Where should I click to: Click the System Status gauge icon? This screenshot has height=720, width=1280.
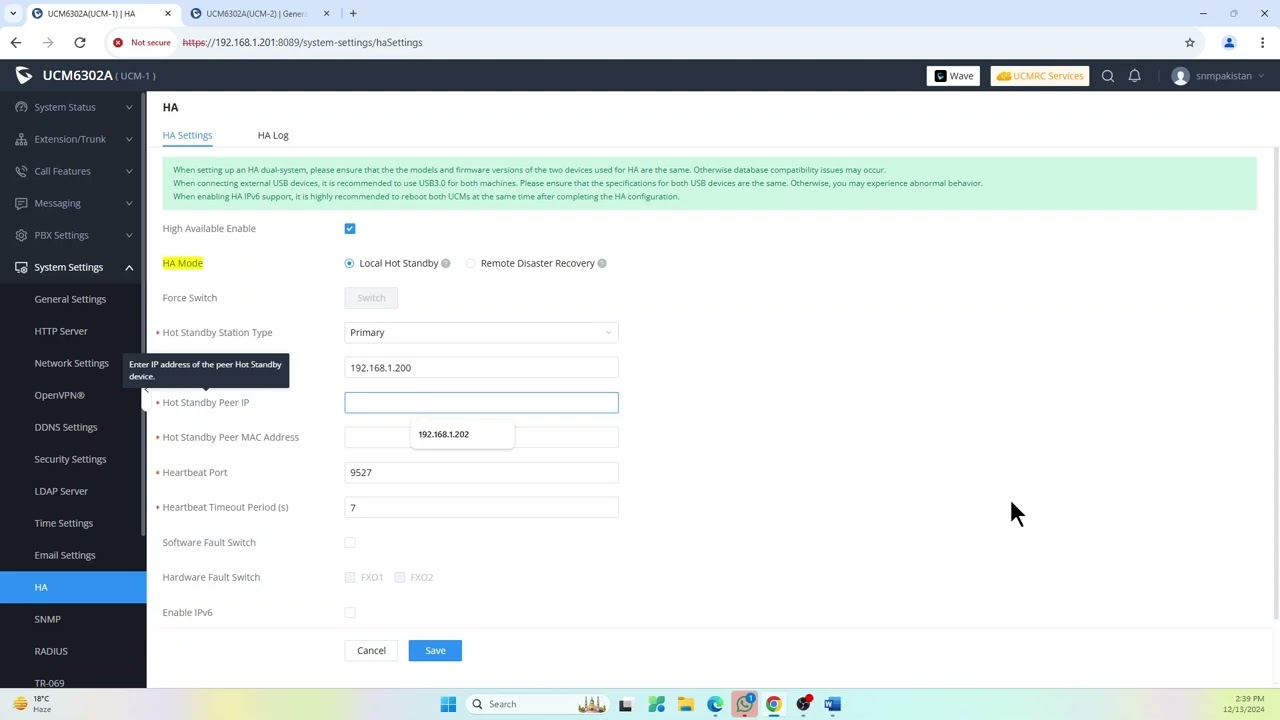pos(20,107)
